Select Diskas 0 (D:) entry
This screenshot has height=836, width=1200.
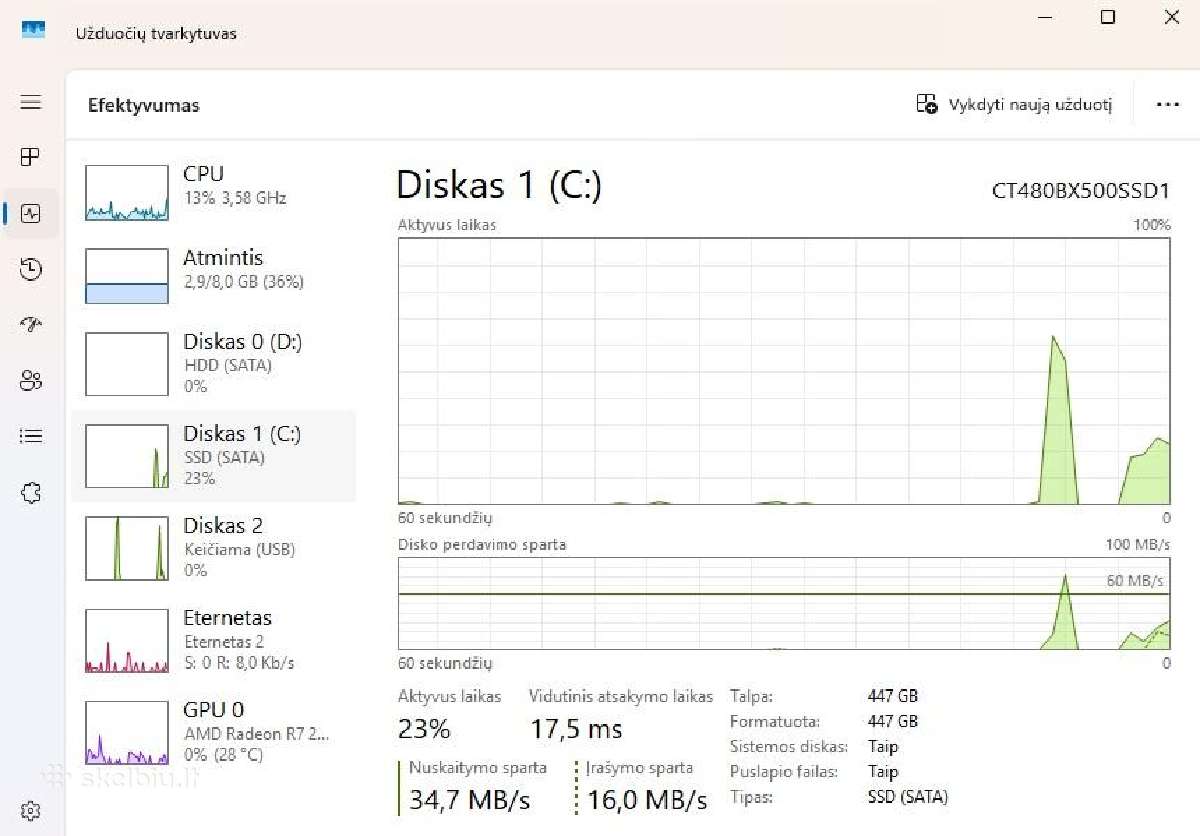pos(214,364)
